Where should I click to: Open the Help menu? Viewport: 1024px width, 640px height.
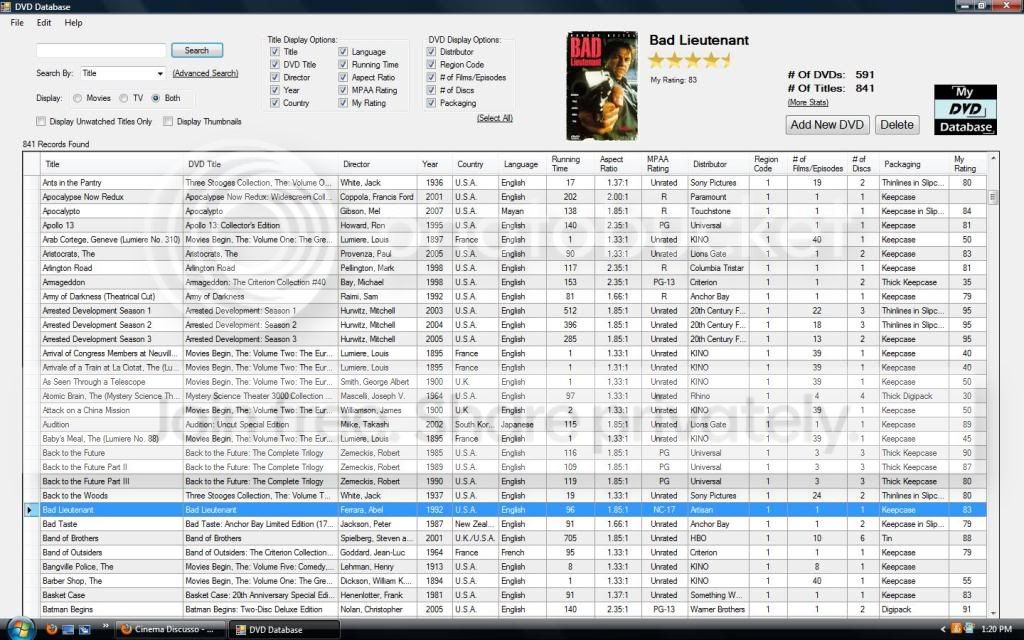click(74, 22)
